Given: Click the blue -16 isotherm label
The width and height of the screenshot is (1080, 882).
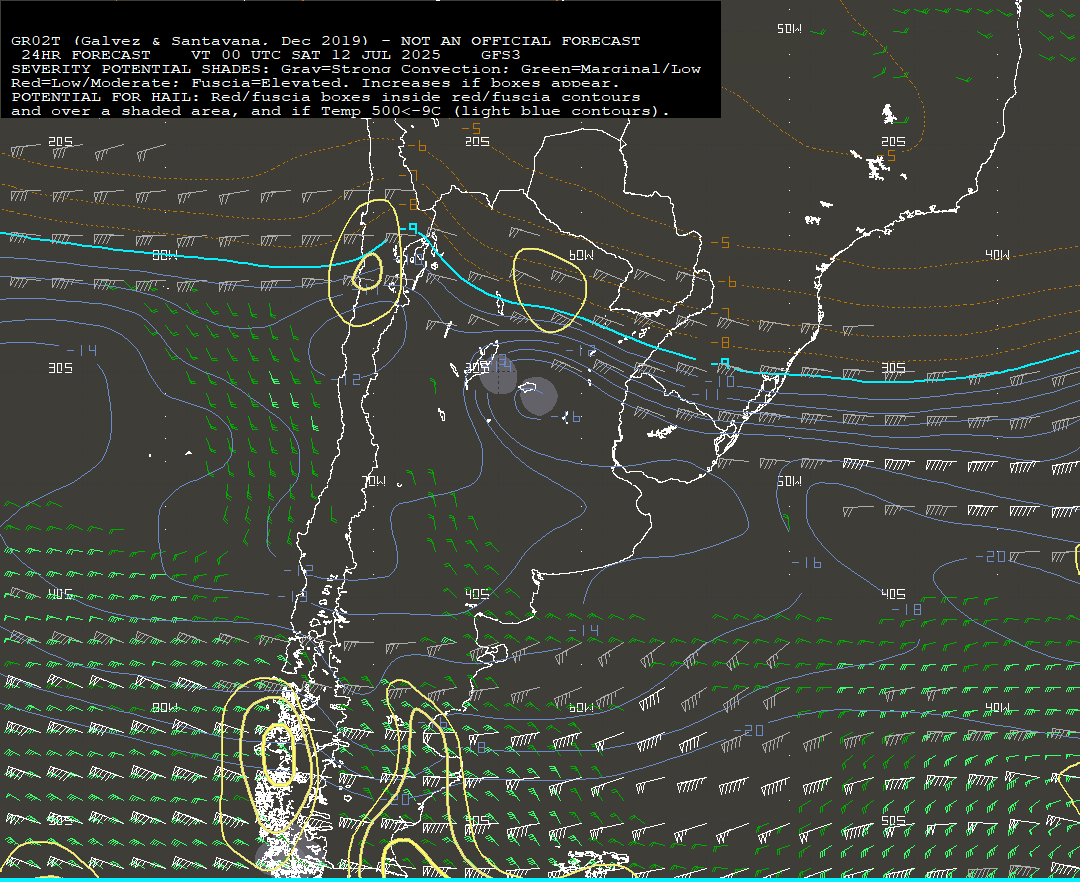Looking at the screenshot, I should tap(806, 563).
